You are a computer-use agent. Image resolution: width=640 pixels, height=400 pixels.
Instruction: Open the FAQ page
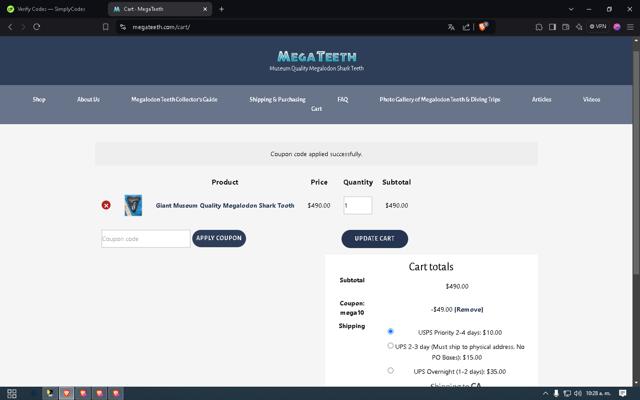pyautogui.click(x=342, y=99)
